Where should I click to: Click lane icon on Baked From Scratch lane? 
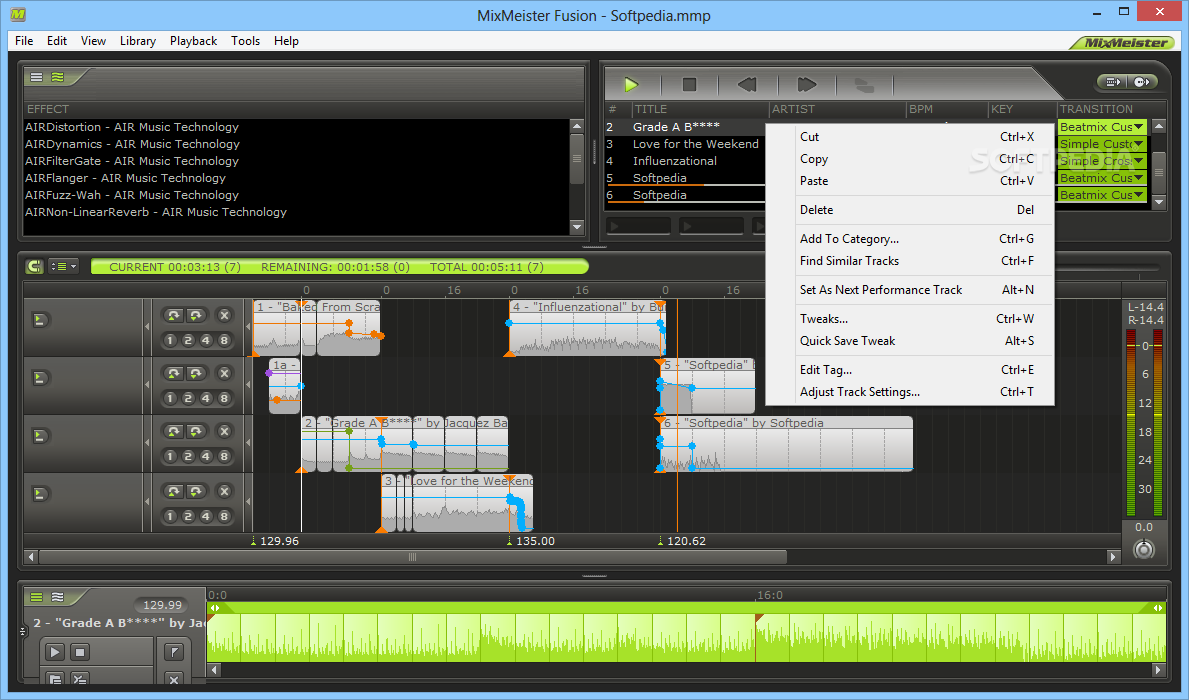point(39,320)
